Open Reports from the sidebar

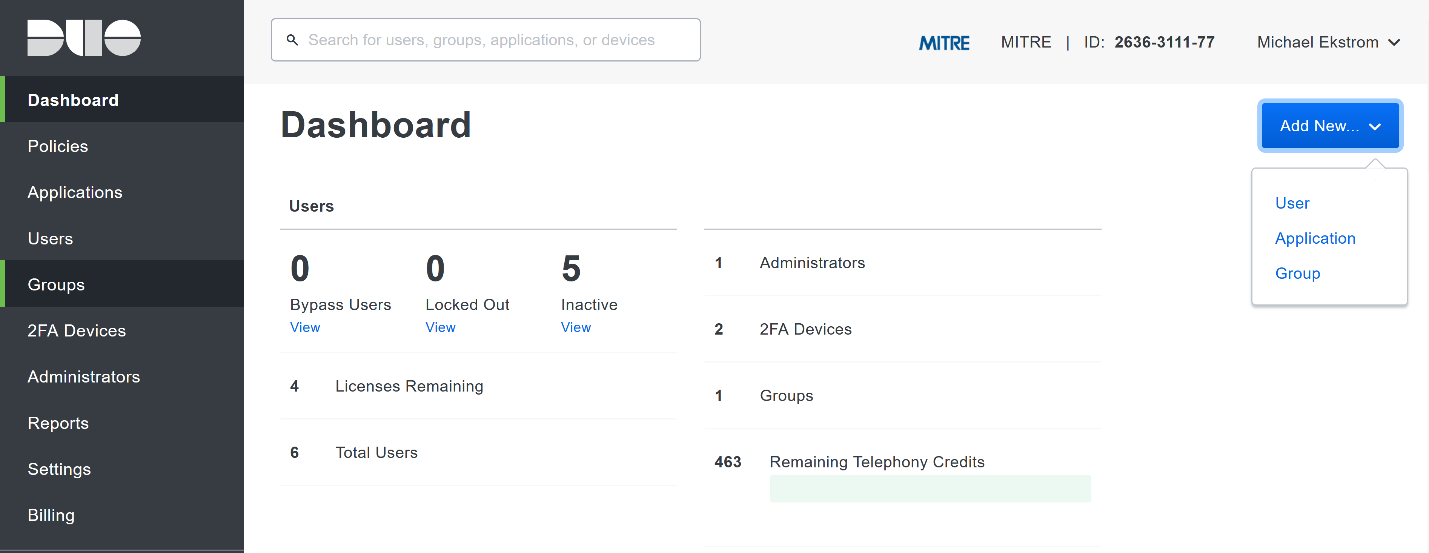coord(58,423)
